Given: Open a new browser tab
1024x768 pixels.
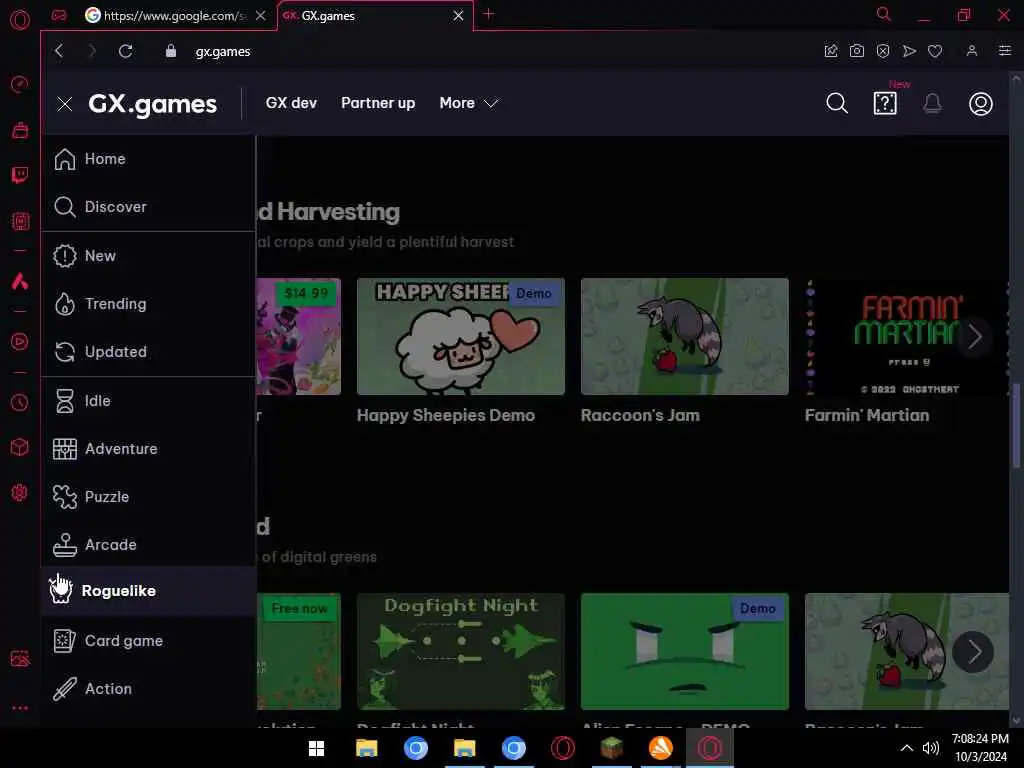Looking at the screenshot, I should (x=488, y=14).
